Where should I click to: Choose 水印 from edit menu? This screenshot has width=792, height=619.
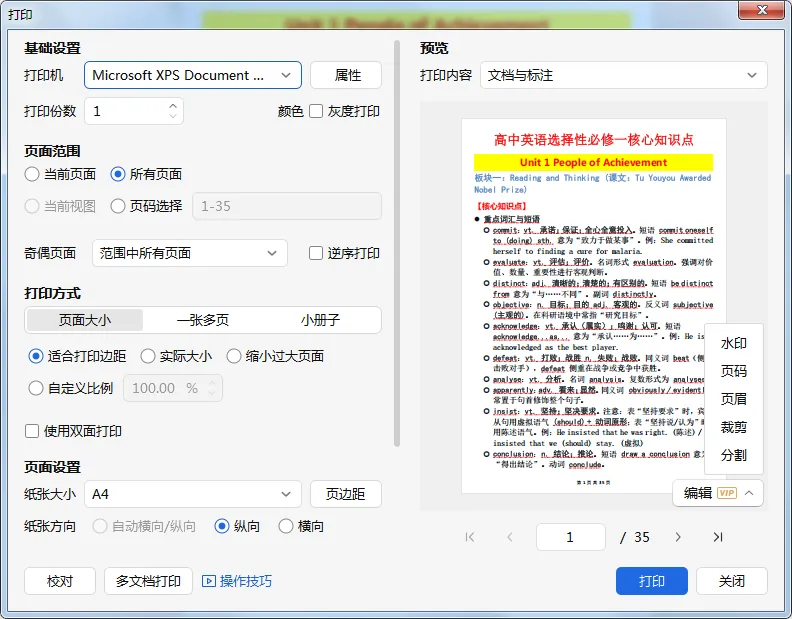[733, 344]
